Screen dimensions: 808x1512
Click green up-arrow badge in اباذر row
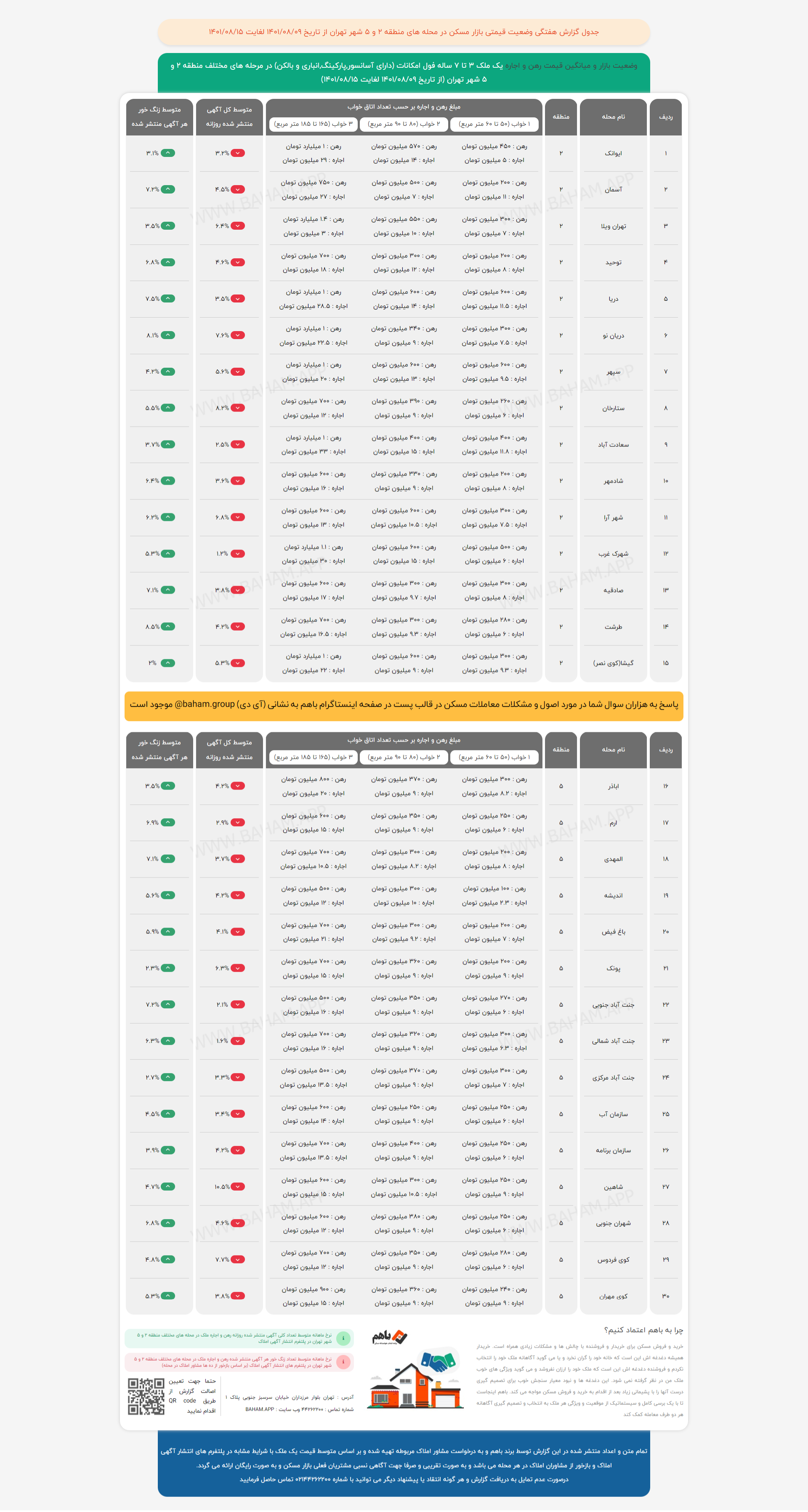pos(168,786)
